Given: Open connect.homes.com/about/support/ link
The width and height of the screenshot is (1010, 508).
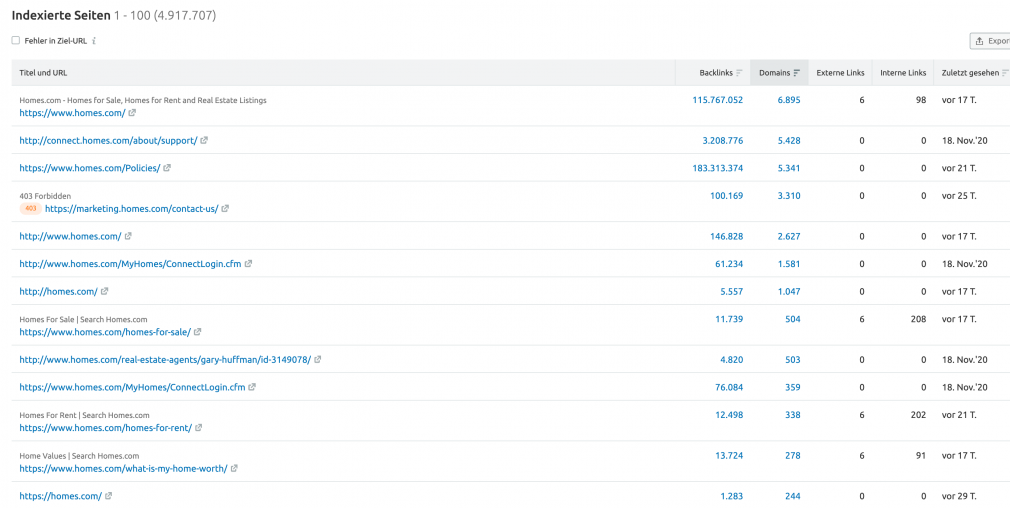Looking at the screenshot, I should (108, 140).
